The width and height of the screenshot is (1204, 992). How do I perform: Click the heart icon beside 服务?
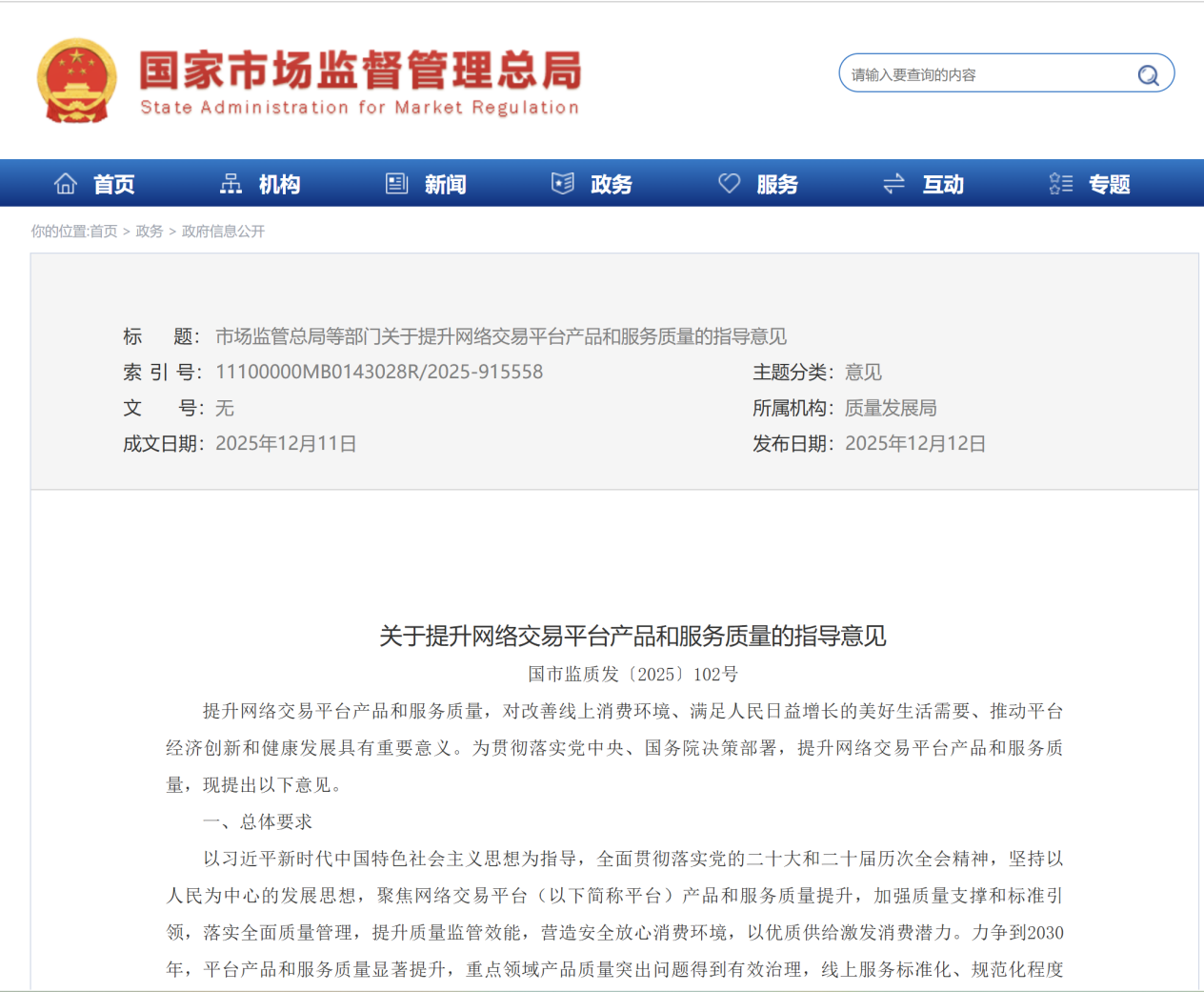729,182
